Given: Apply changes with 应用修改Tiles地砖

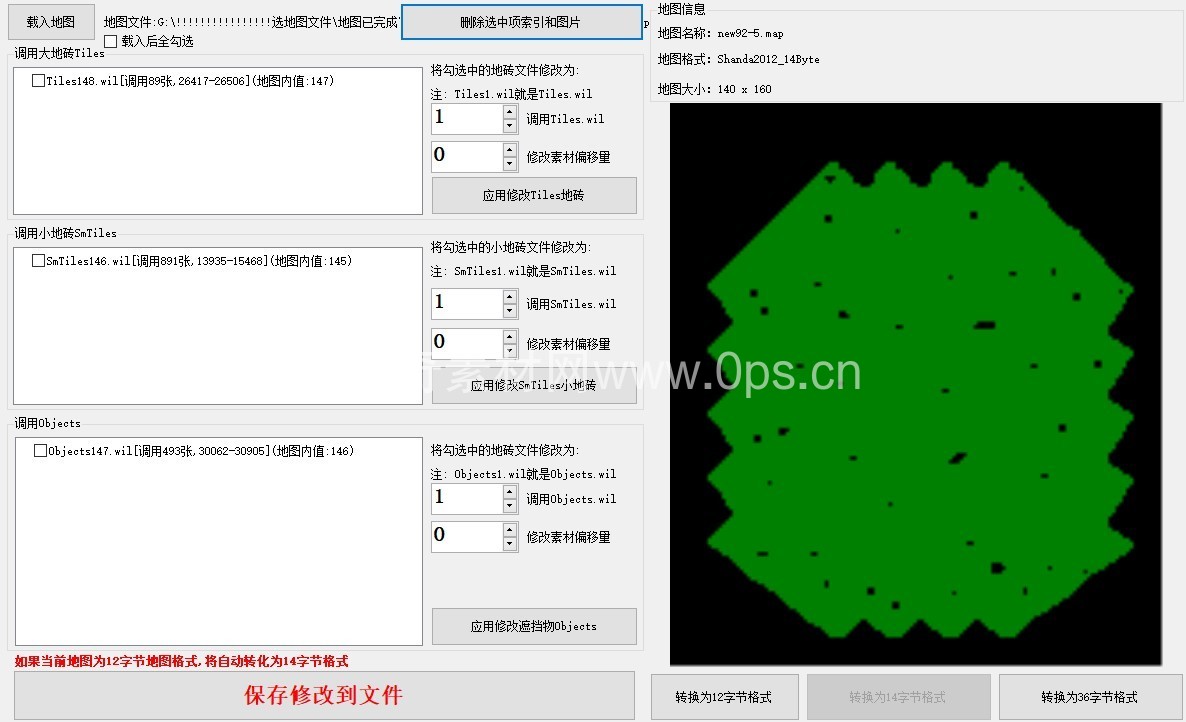Looking at the screenshot, I should click(534, 196).
